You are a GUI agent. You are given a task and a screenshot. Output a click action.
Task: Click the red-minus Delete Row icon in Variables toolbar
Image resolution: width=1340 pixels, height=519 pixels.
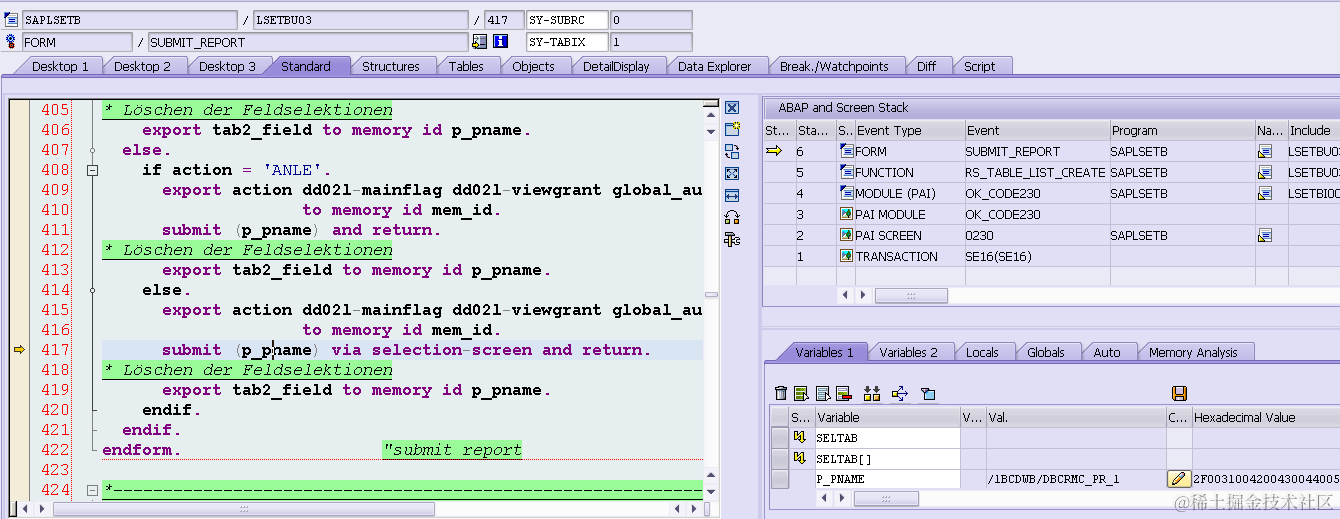[843, 393]
